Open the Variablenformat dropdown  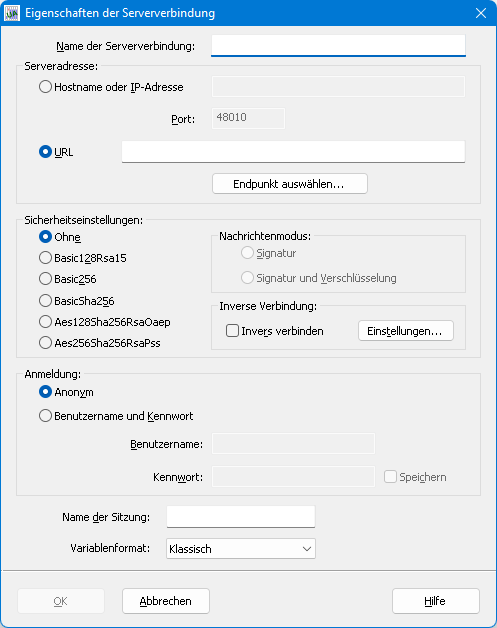pos(241,549)
